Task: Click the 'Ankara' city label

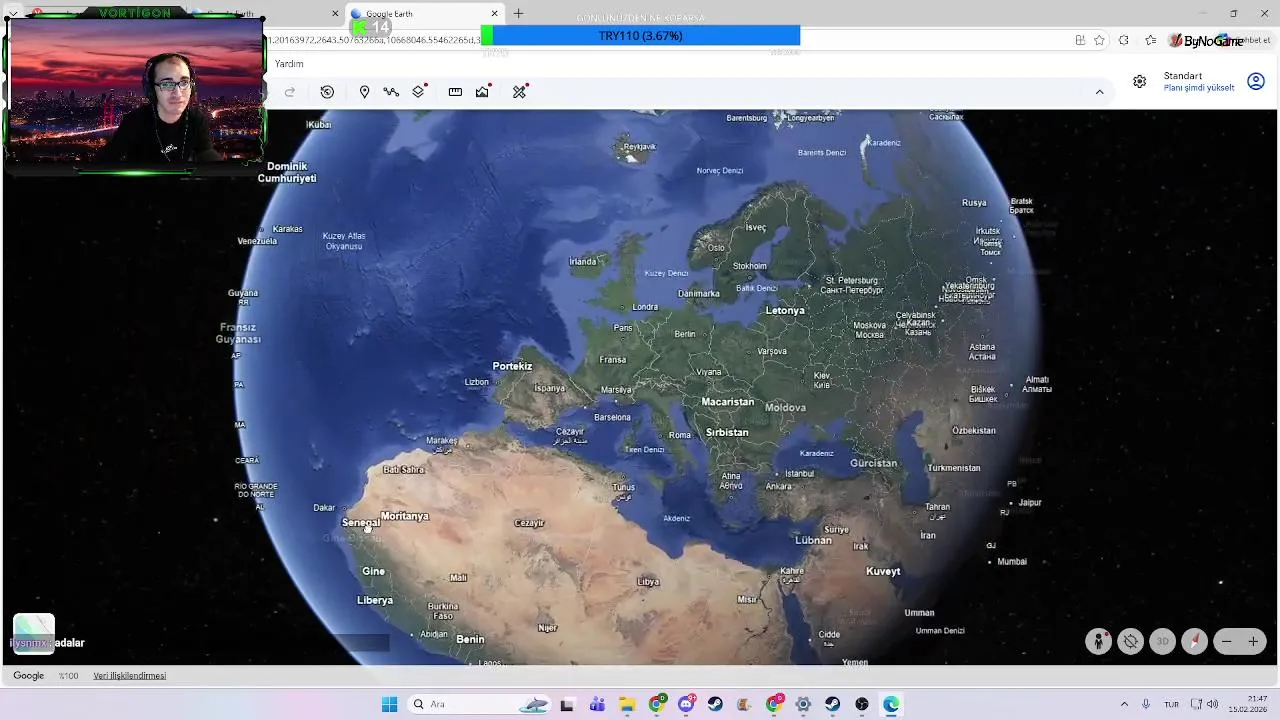Action: 778,487
